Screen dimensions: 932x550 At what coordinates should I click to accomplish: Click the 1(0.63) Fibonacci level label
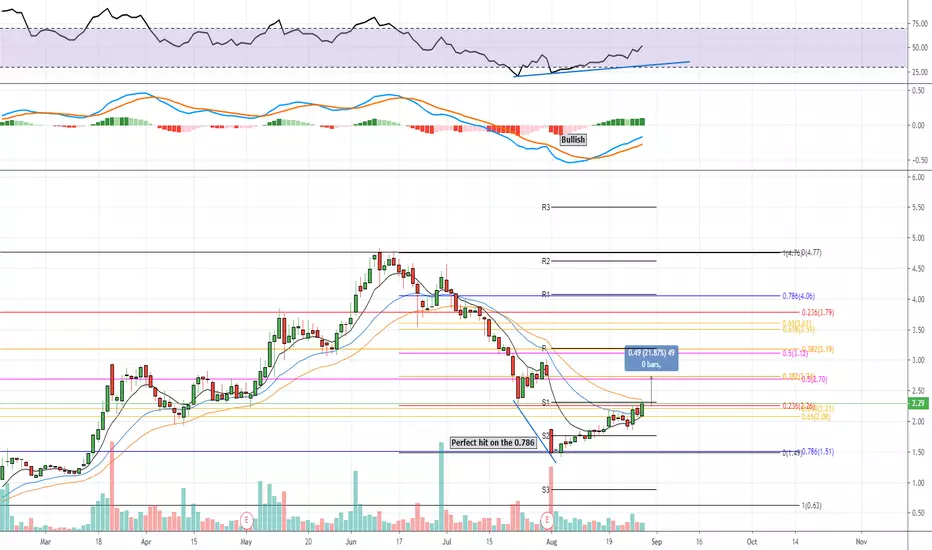(811, 505)
